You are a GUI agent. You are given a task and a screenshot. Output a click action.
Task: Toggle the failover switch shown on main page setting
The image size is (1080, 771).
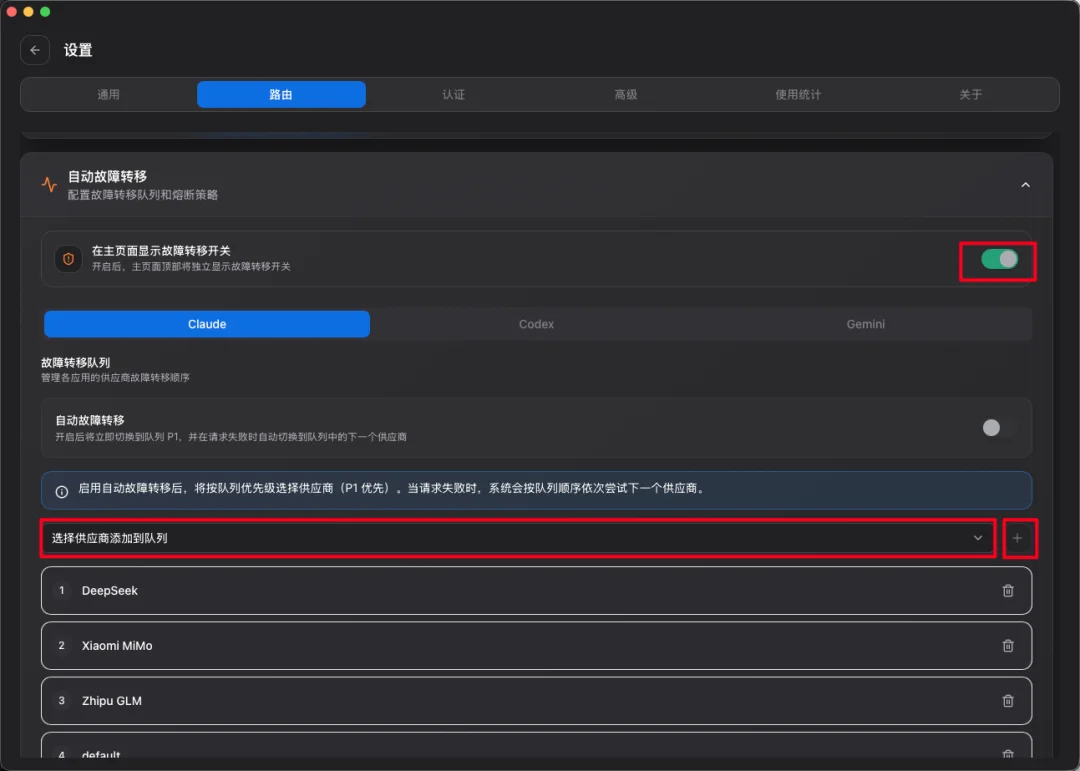[997, 259]
